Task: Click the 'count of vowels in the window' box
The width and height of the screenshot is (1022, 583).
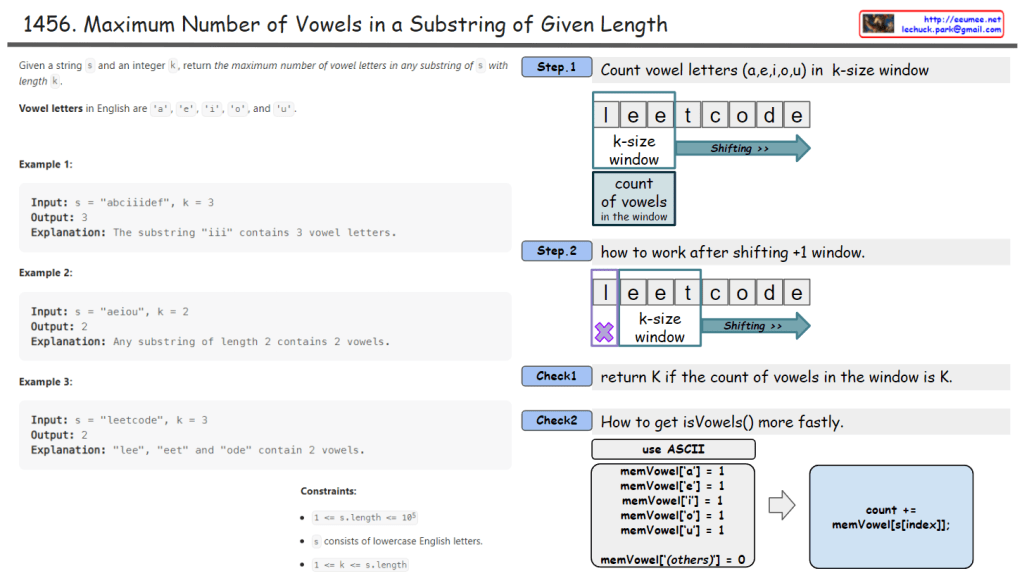Action: coord(633,199)
